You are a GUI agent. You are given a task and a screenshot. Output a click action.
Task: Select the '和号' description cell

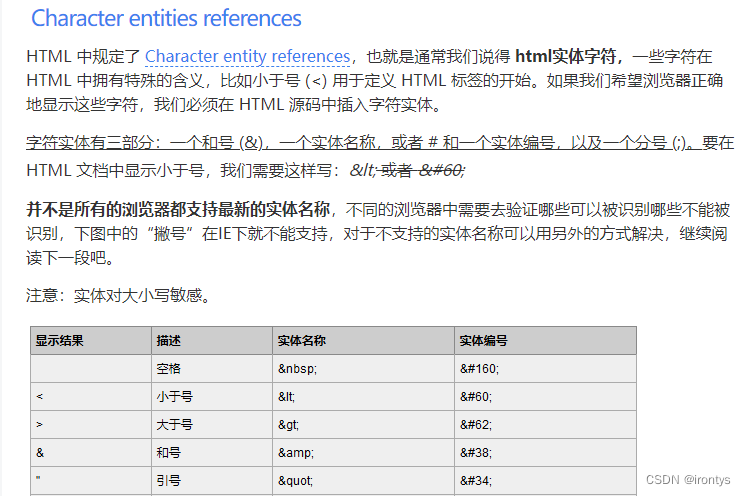(x=212, y=453)
